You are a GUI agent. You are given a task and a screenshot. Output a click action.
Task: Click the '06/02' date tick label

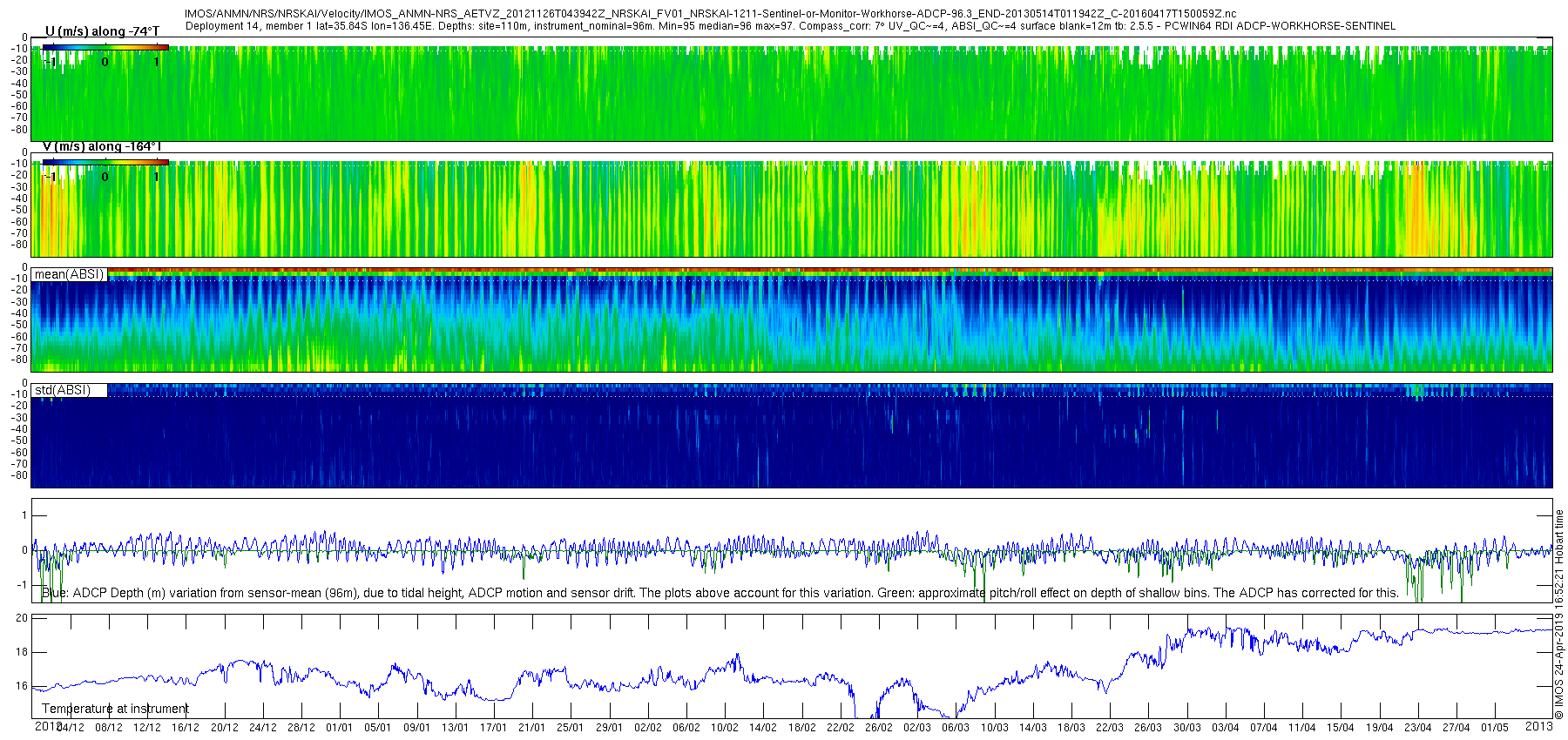click(686, 728)
